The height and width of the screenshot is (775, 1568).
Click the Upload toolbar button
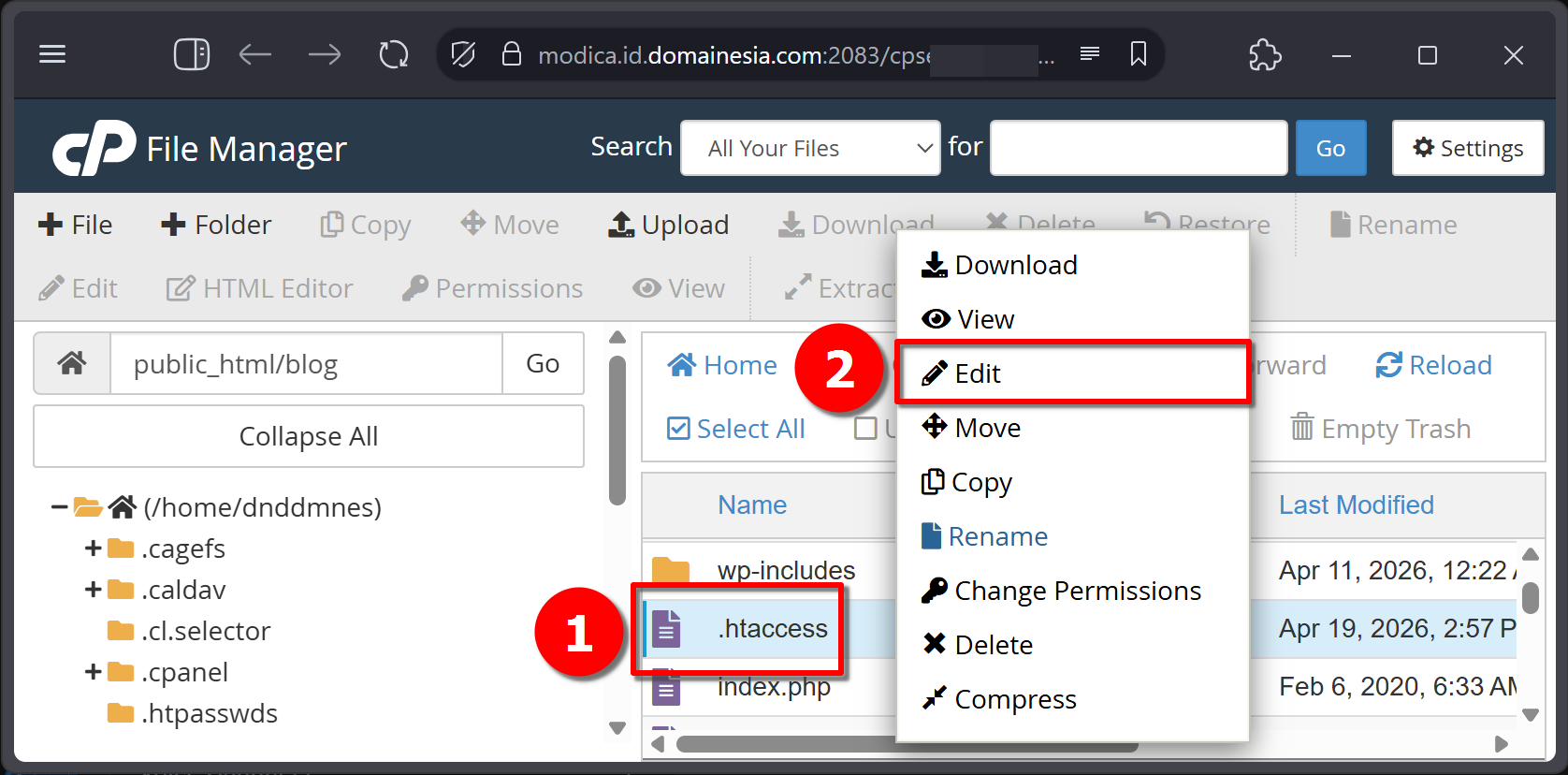[669, 225]
